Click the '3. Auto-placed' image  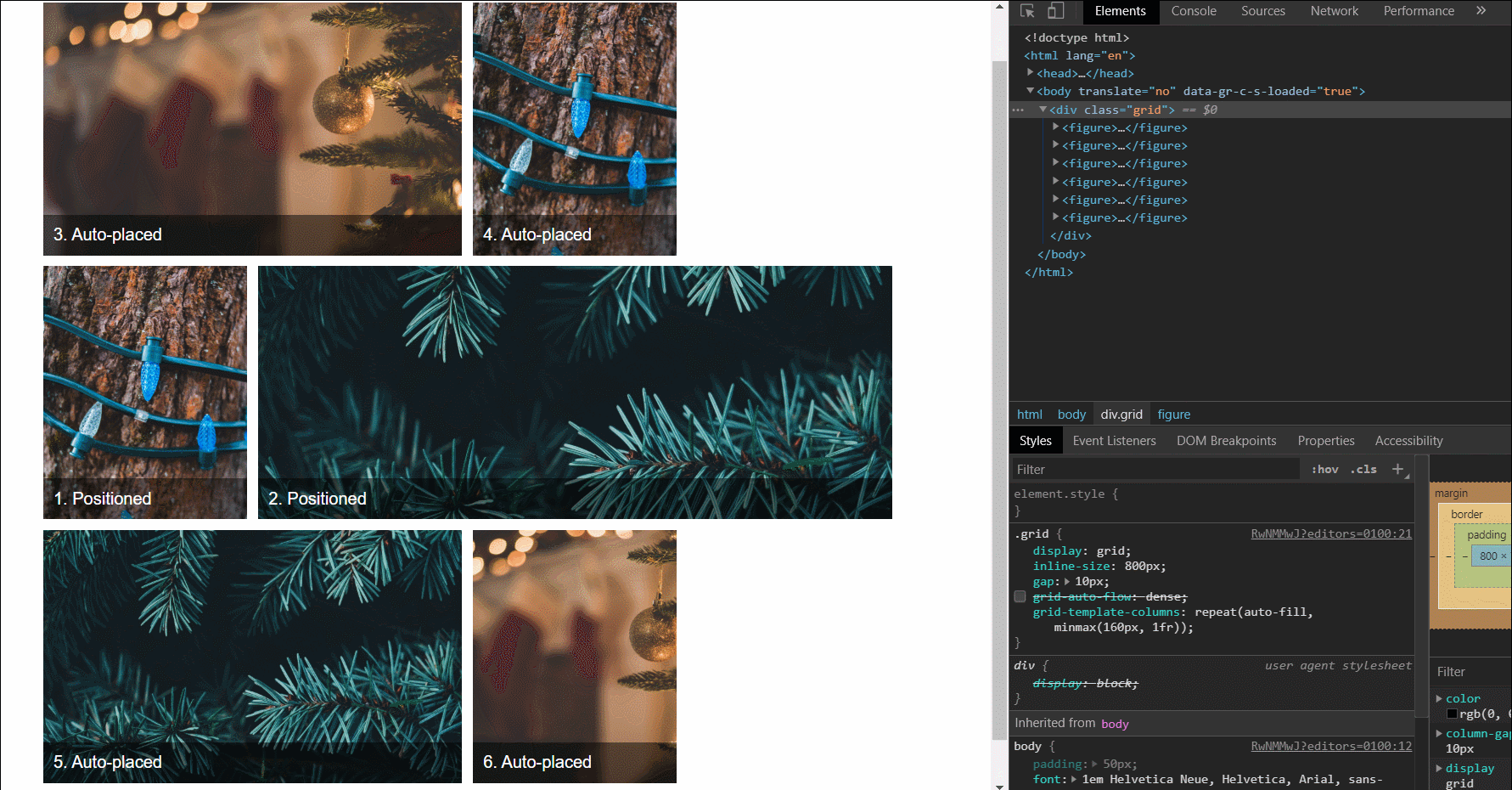(x=252, y=128)
